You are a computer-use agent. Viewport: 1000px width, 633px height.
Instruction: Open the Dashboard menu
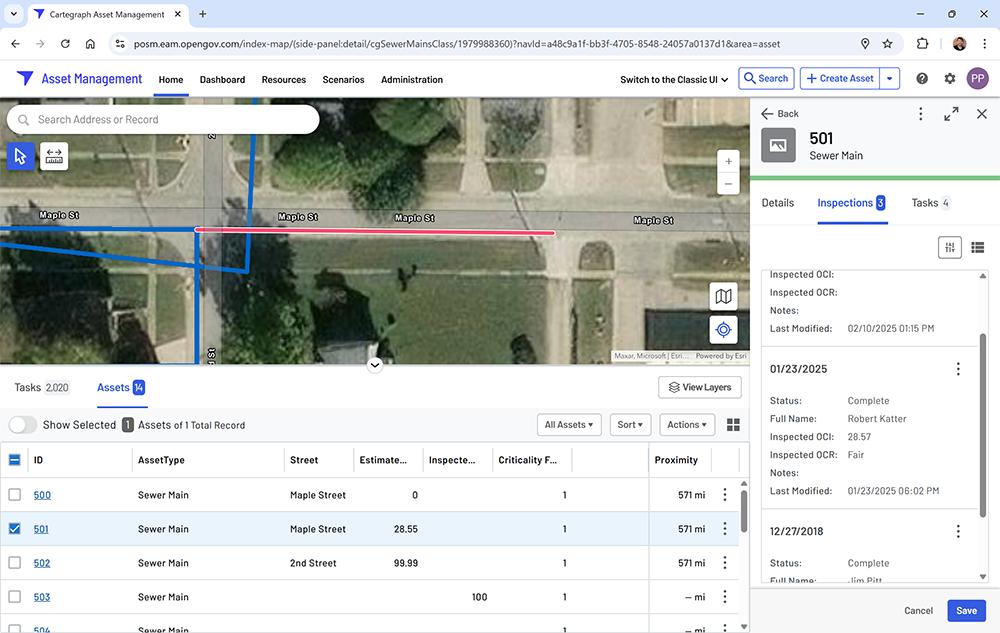click(222, 80)
